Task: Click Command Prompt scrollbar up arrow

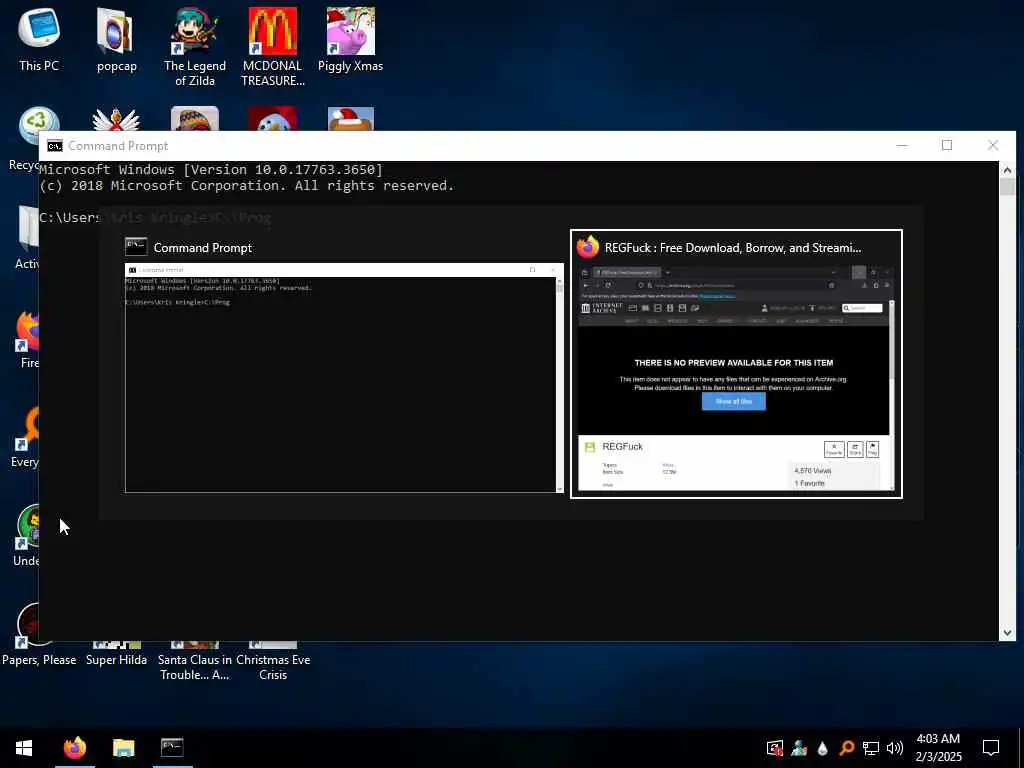Action: 1007,170
